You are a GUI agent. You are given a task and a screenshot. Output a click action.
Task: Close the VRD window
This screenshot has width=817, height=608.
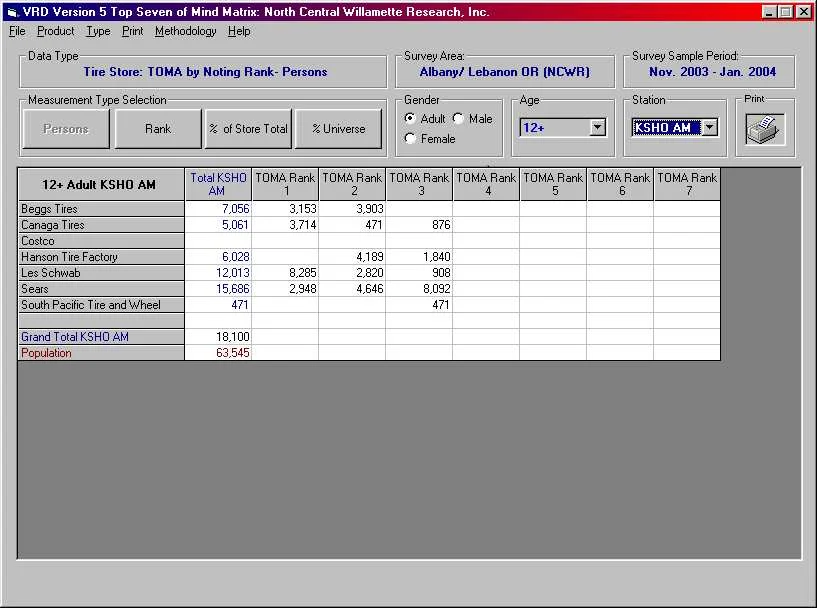pyautogui.click(x=804, y=11)
